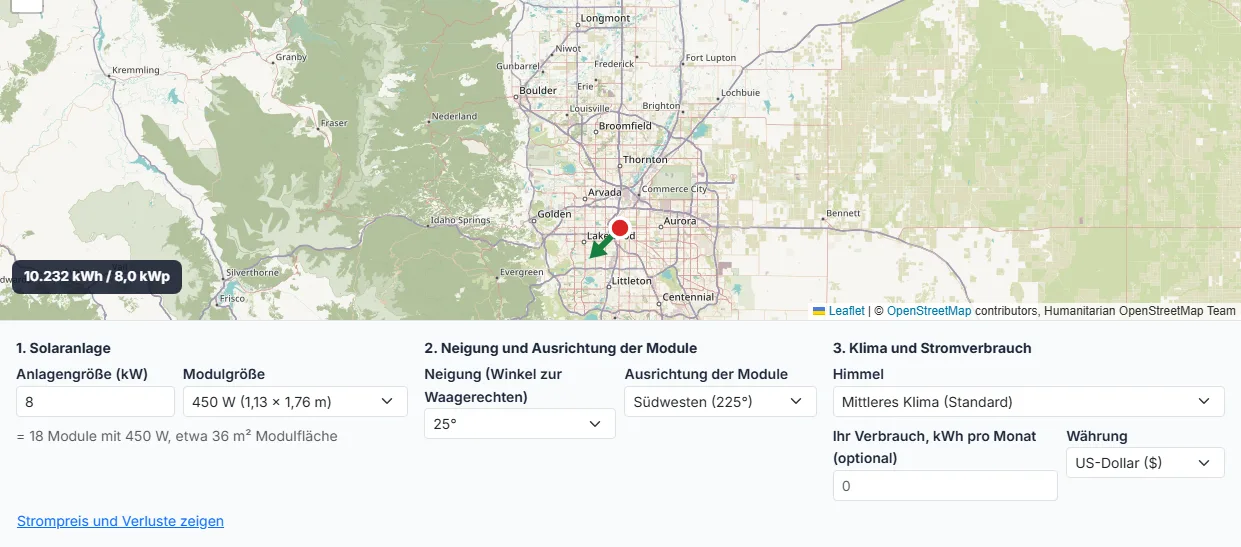
Task: Open the Modulgröße dropdown
Action: point(295,402)
